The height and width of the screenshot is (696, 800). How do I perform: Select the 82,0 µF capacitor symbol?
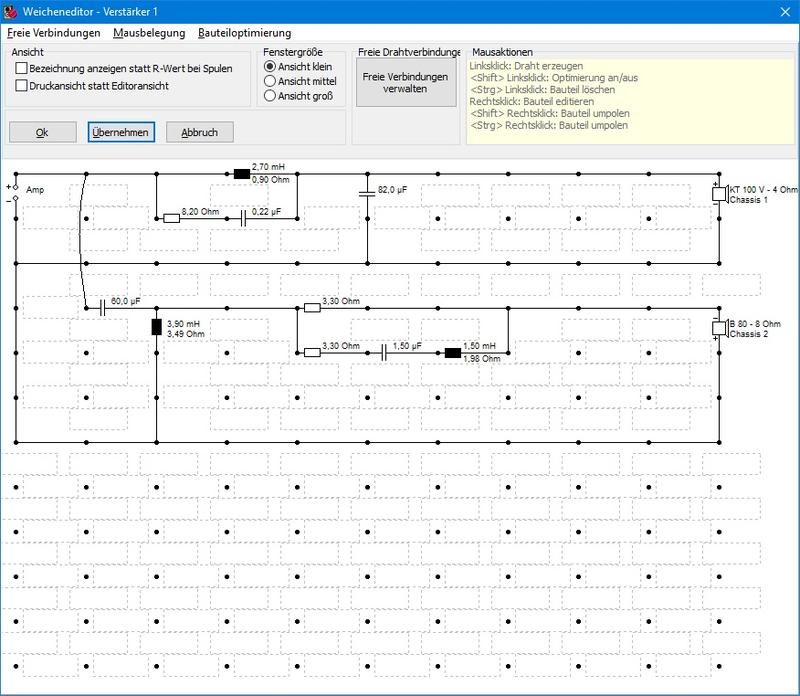[x=367, y=193]
